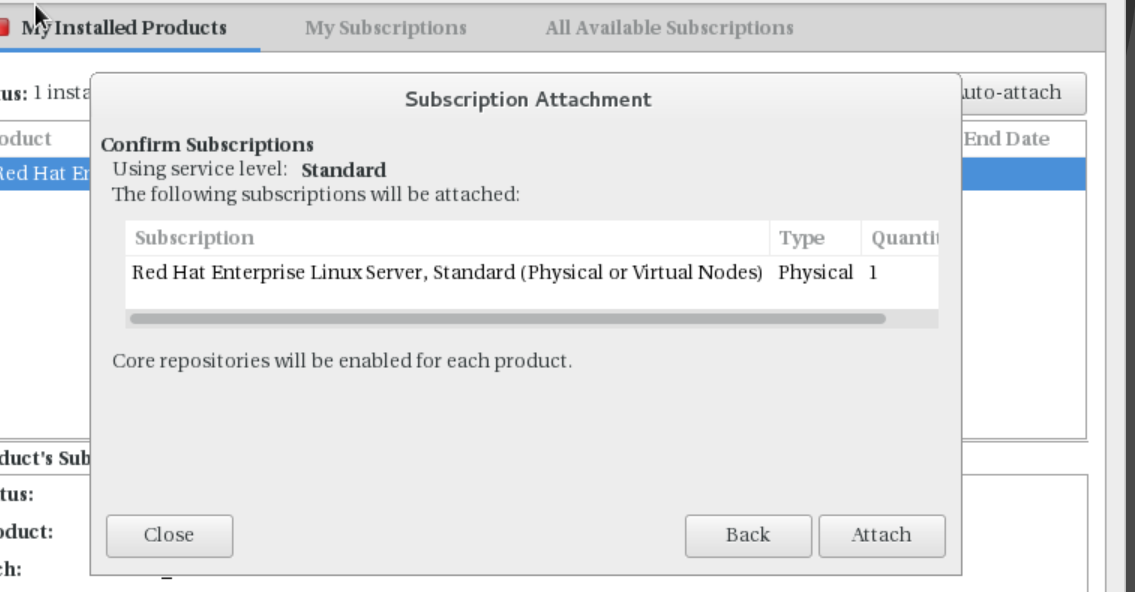1135x592 pixels.
Task: Confirm by clicking the Attach button
Action: pos(882,536)
